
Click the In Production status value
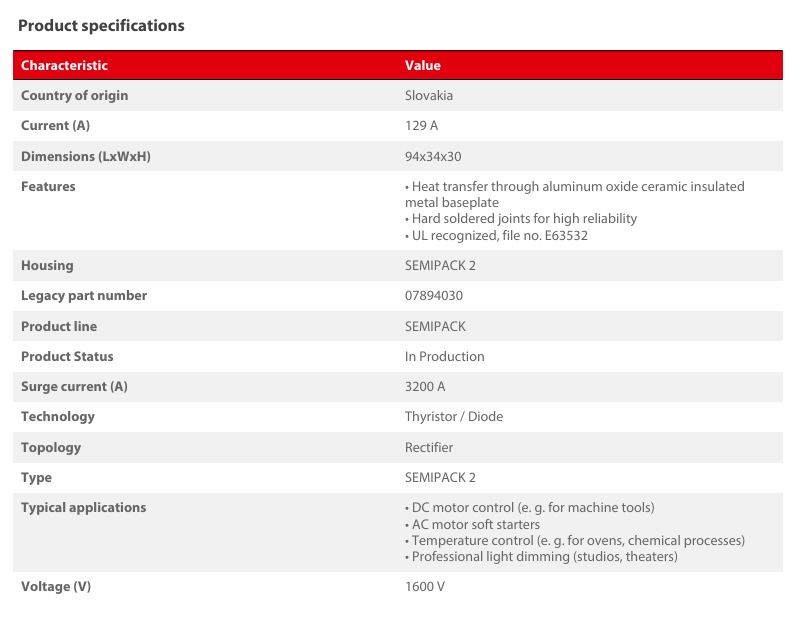pos(445,356)
